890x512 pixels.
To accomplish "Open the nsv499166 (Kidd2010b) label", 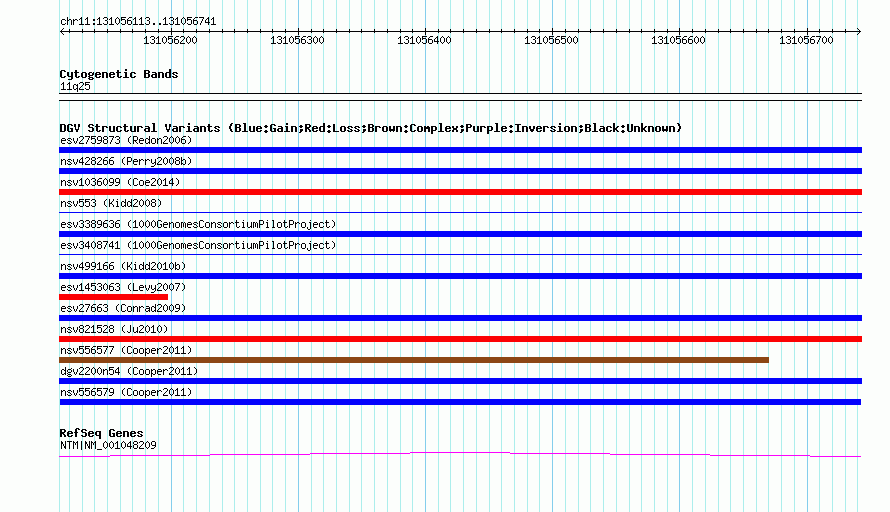I will point(123,266).
